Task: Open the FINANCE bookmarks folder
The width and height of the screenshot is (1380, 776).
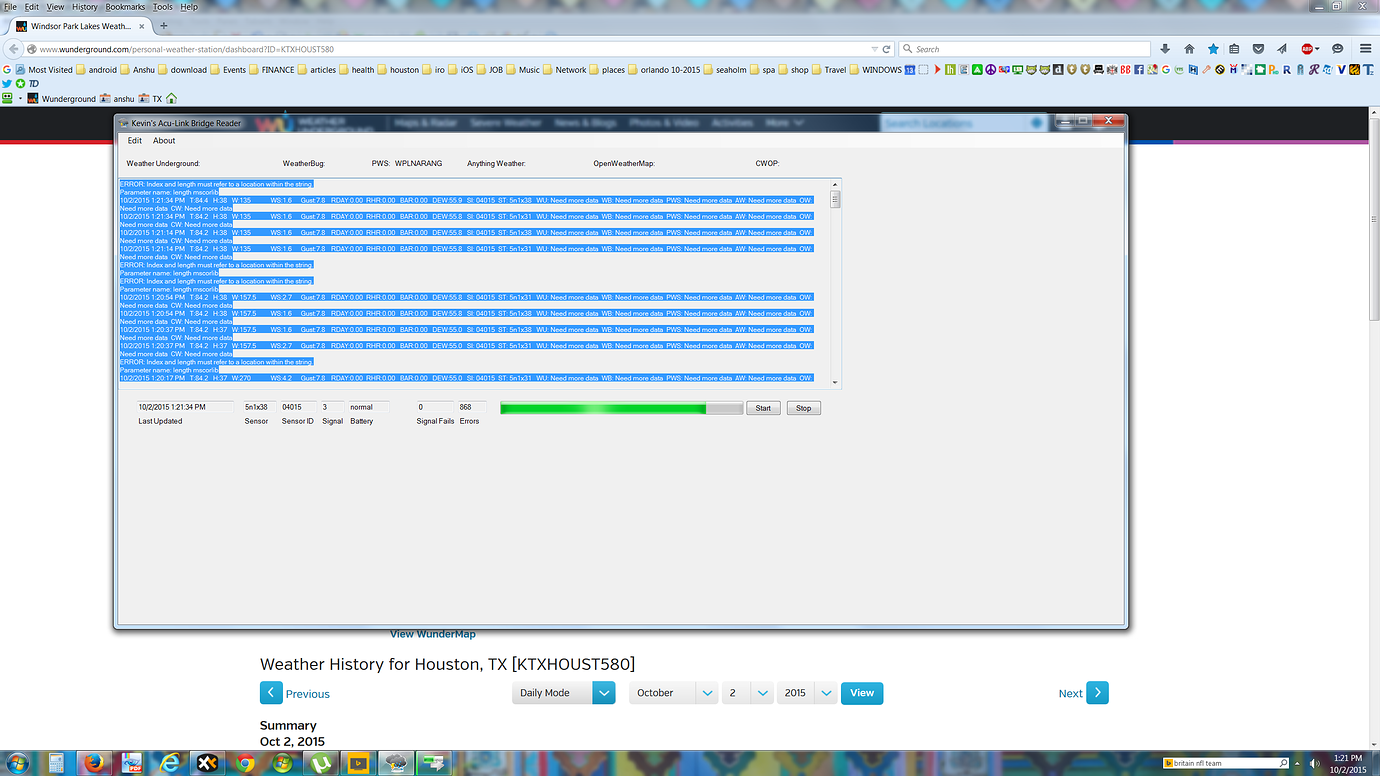Action: pos(271,70)
